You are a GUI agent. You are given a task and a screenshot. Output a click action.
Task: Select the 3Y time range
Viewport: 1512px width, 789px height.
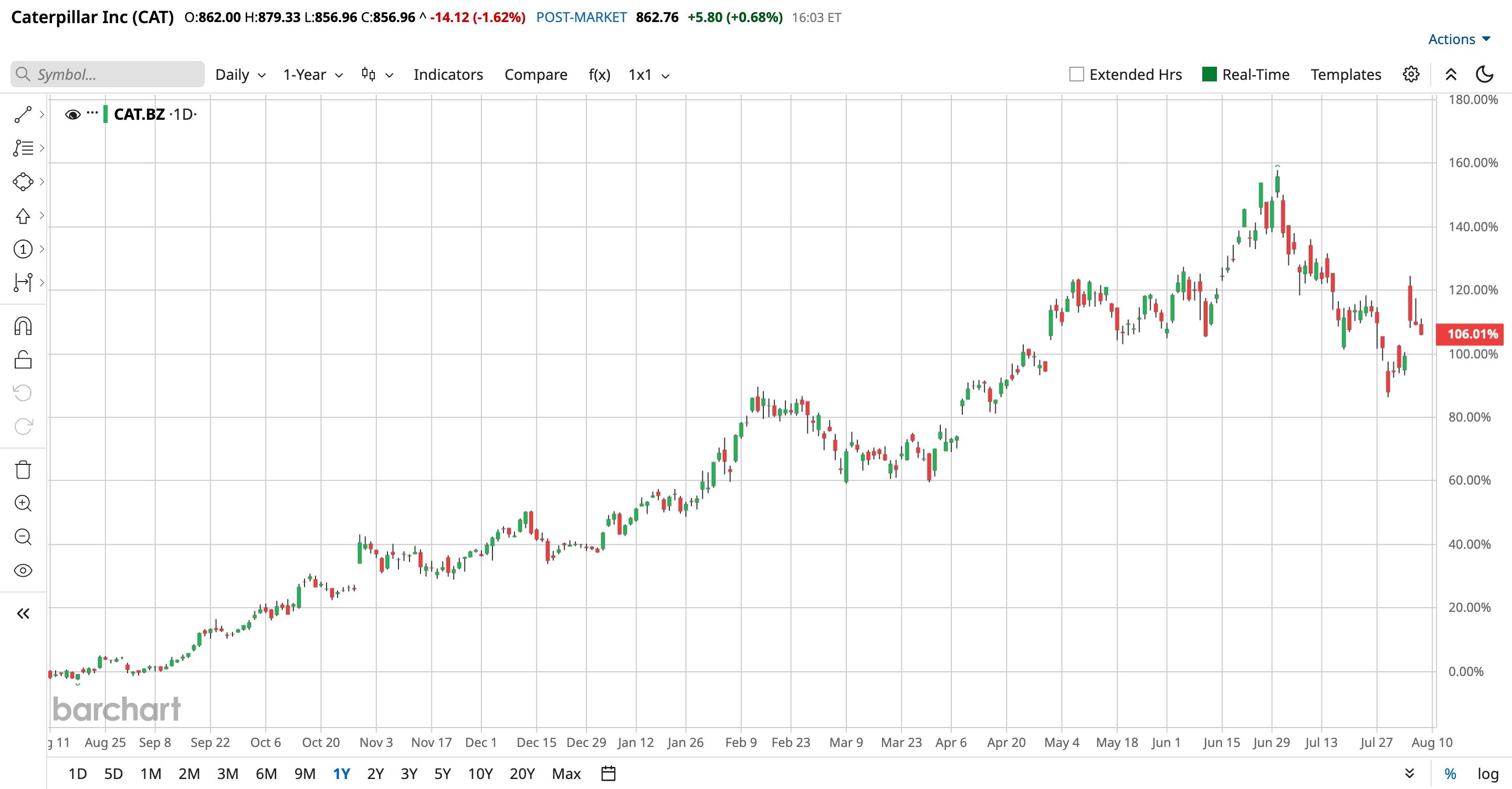pos(408,774)
